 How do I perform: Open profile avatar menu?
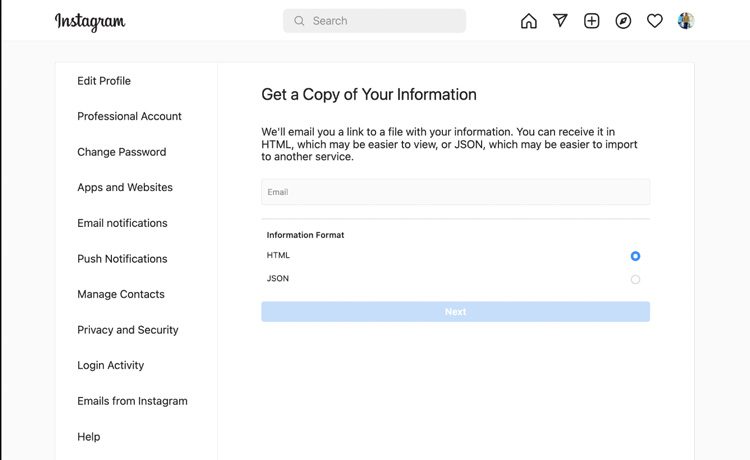(x=686, y=21)
